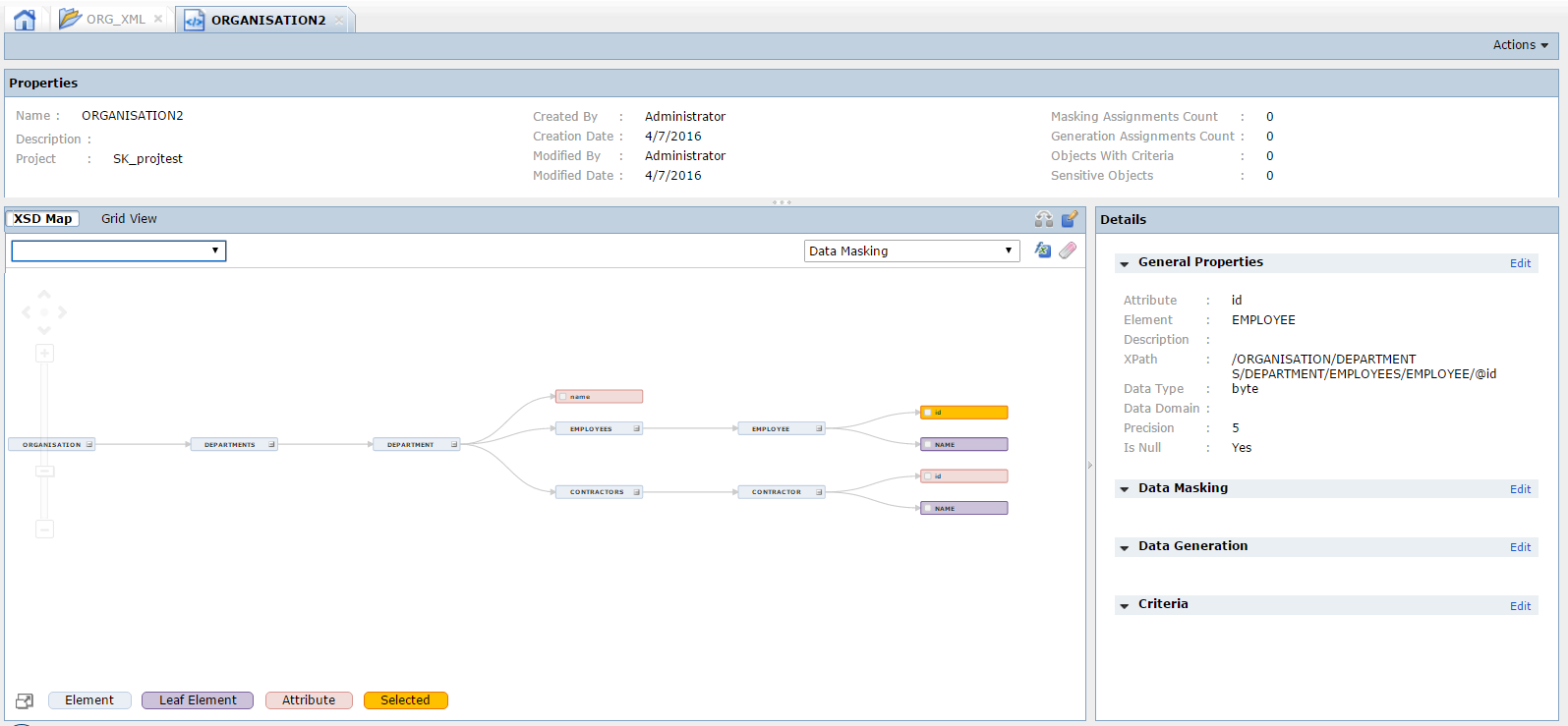Collapse the CONTRACTOR node
Screen dimensions: 1568x726
(819, 492)
